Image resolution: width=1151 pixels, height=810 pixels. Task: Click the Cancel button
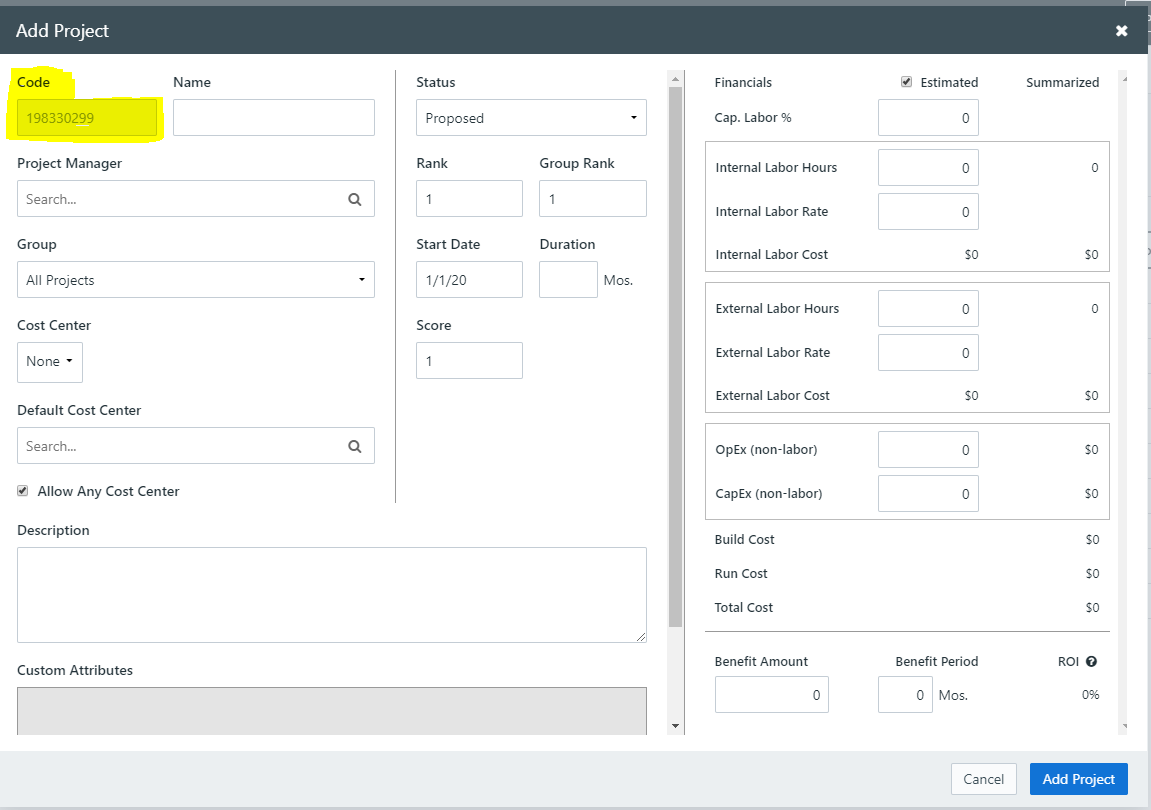click(984, 779)
